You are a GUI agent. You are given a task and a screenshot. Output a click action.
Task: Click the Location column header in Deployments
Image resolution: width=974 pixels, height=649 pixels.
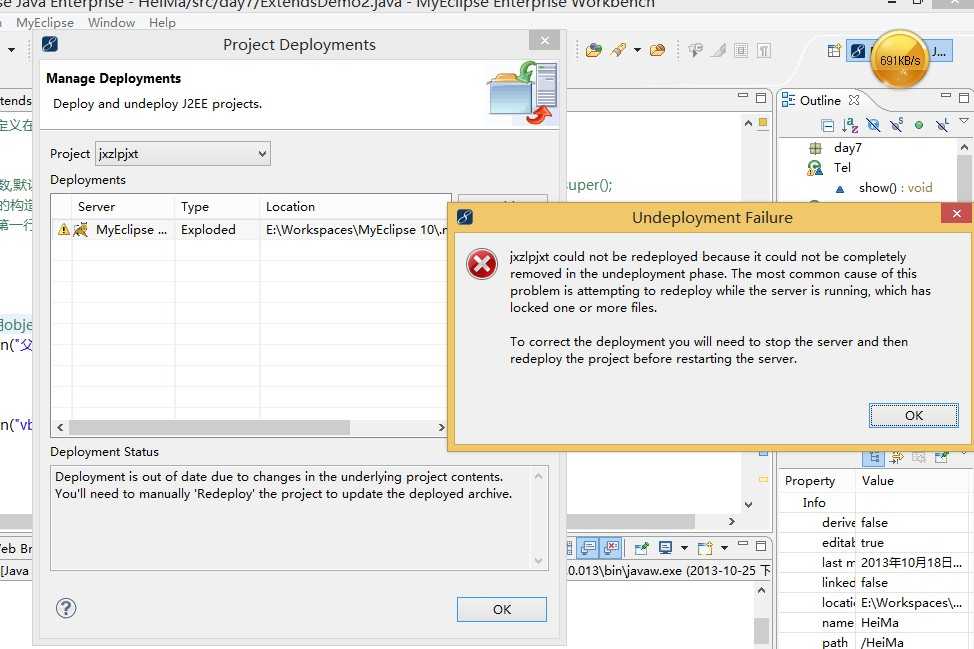290,207
